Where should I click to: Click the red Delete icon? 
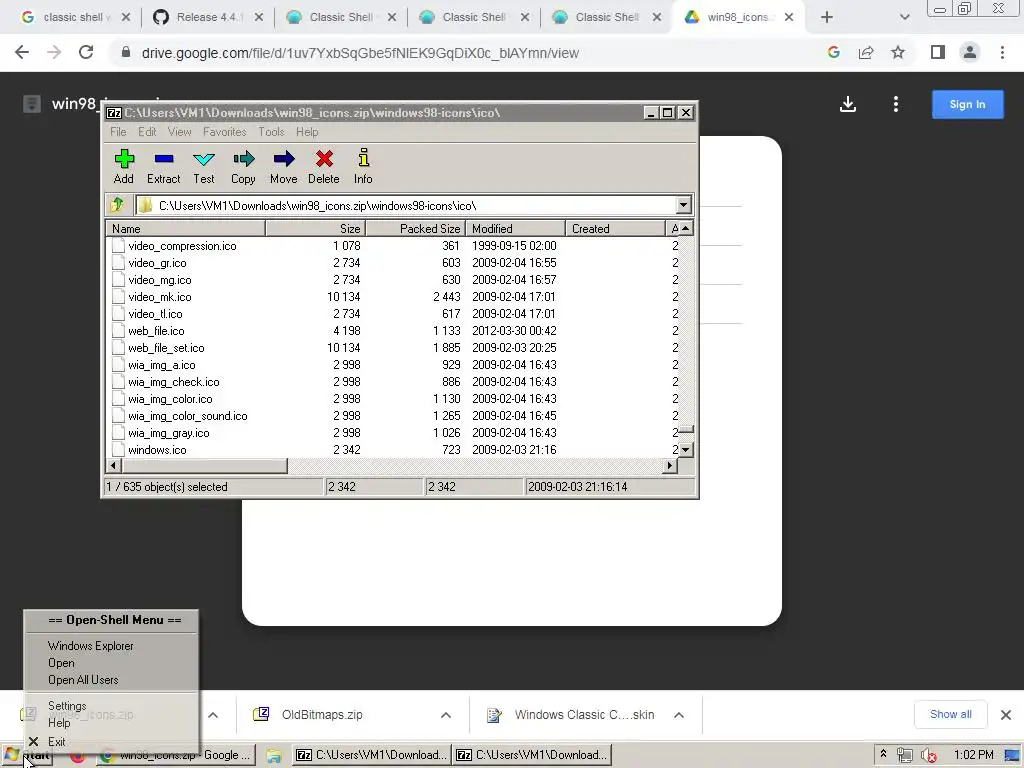pos(324,167)
